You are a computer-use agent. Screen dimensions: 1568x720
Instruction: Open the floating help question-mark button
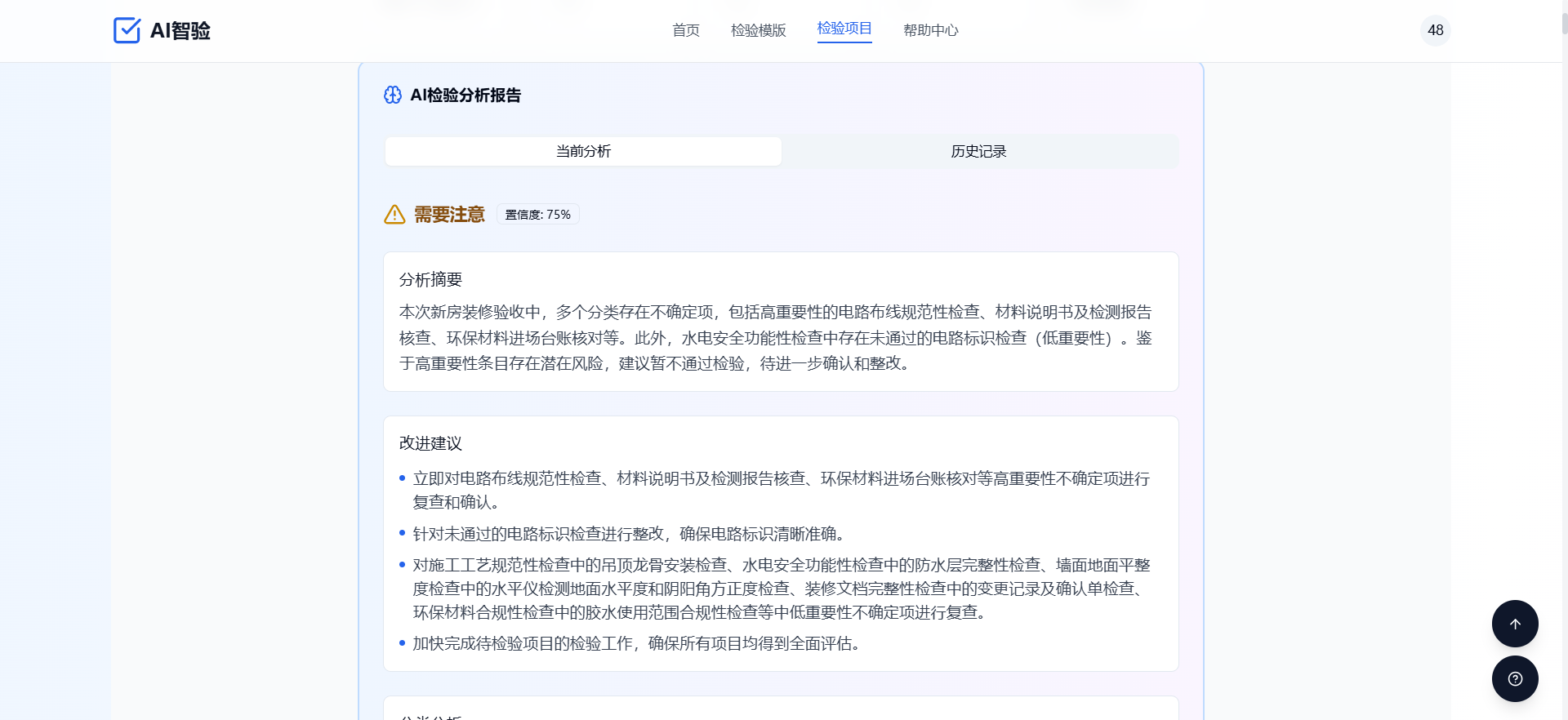pyautogui.click(x=1515, y=679)
